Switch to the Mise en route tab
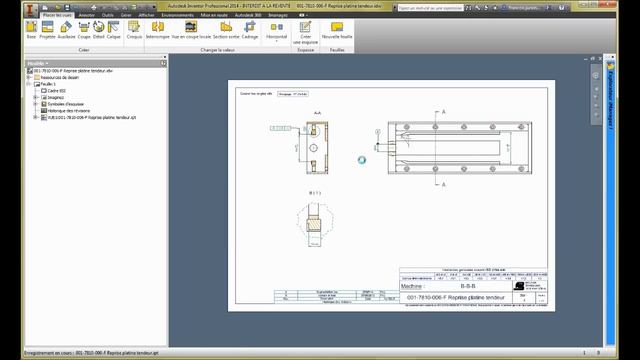Image resolution: width=640 pixels, height=360 pixels. point(214,15)
